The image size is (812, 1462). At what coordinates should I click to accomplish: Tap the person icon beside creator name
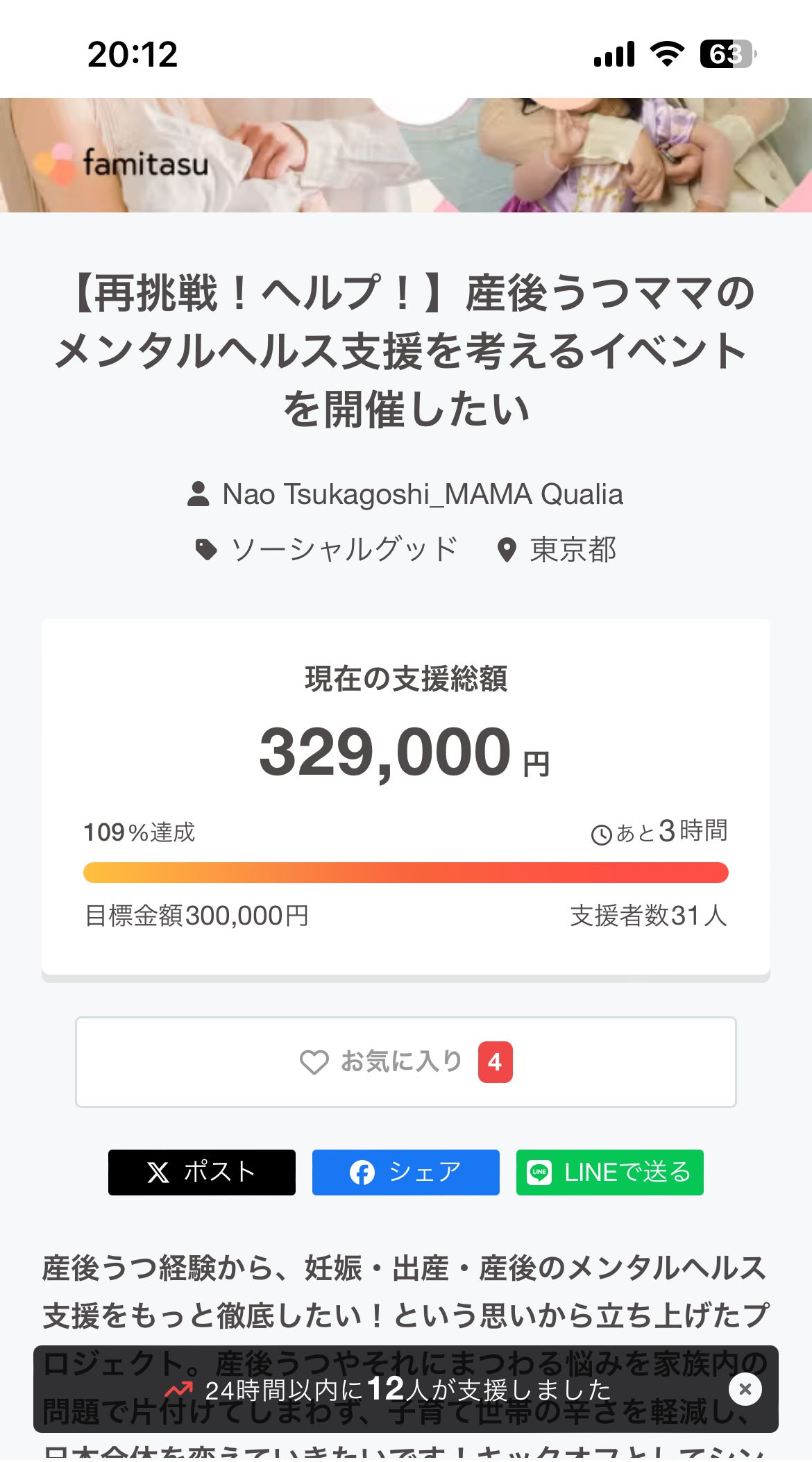pyautogui.click(x=198, y=494)
